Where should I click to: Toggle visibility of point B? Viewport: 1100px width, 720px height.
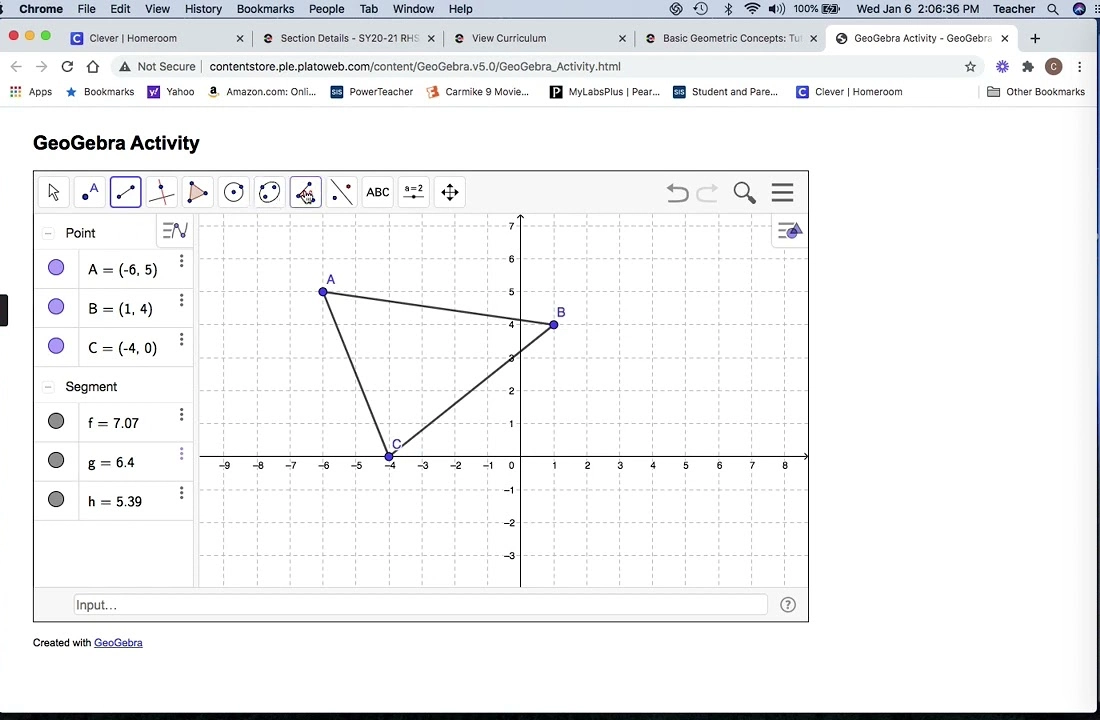point(56,307)
